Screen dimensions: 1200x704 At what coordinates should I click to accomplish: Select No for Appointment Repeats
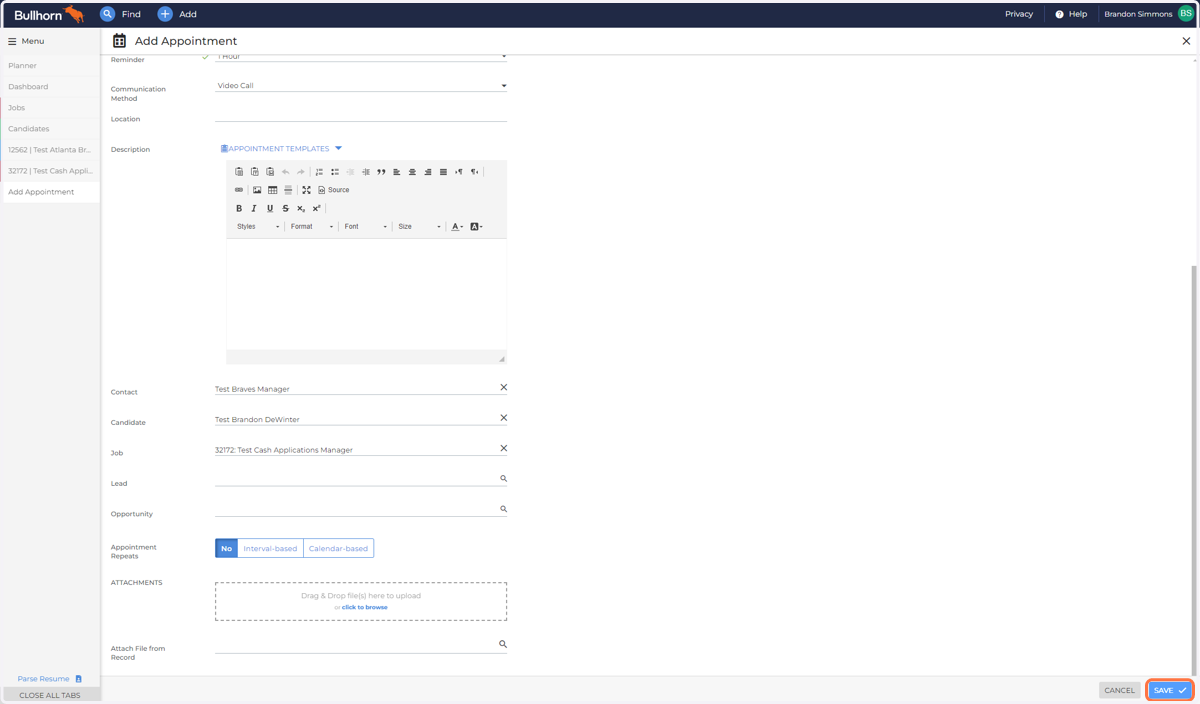click(x=226, y=548)
